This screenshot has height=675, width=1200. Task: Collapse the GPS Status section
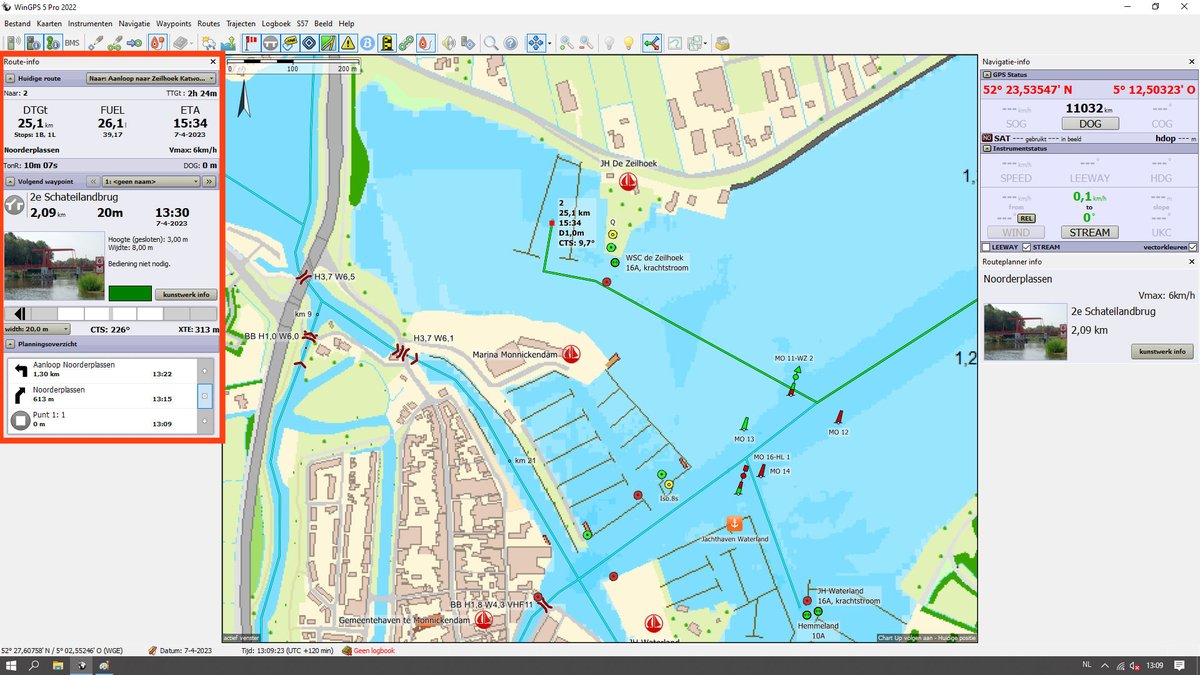pyautogui.click(x=987, y=75)
